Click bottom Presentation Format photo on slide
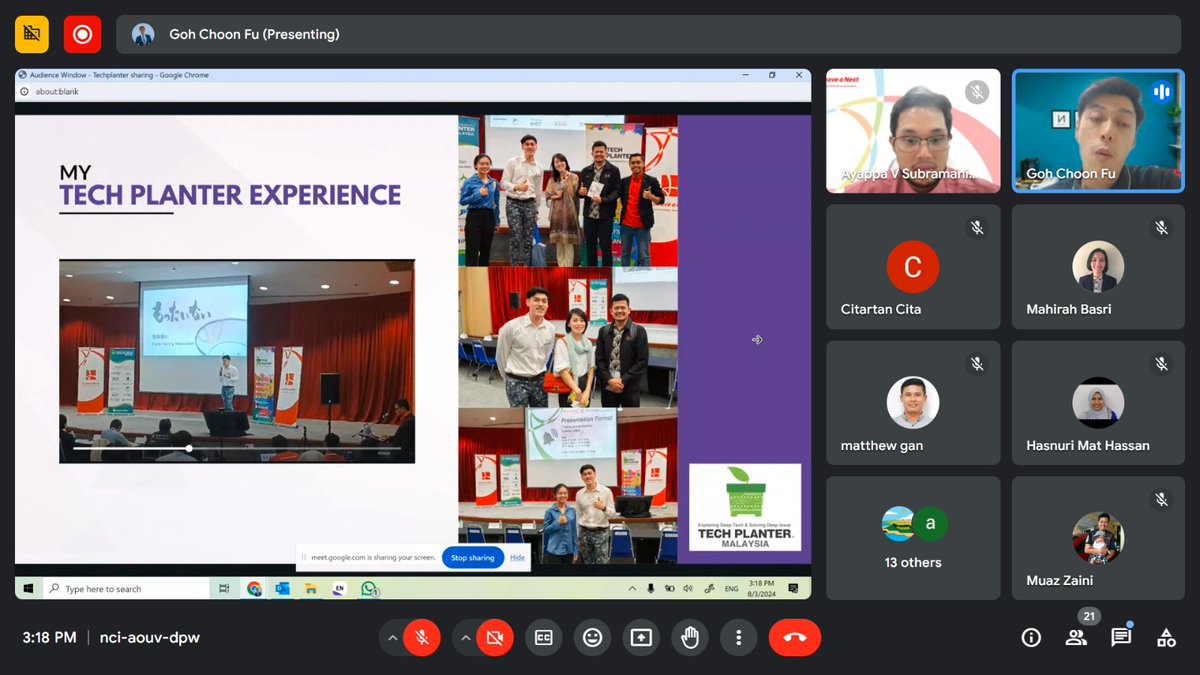Image resolution: width=1200 pixels, height=675 pixels. (568, 485)
